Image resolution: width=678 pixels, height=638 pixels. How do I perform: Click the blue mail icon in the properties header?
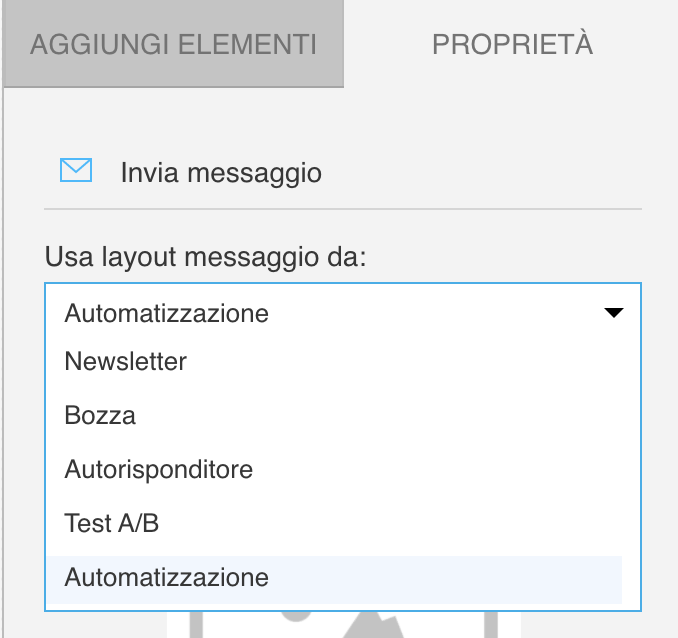pyautogui.click(x=76, y=170)
